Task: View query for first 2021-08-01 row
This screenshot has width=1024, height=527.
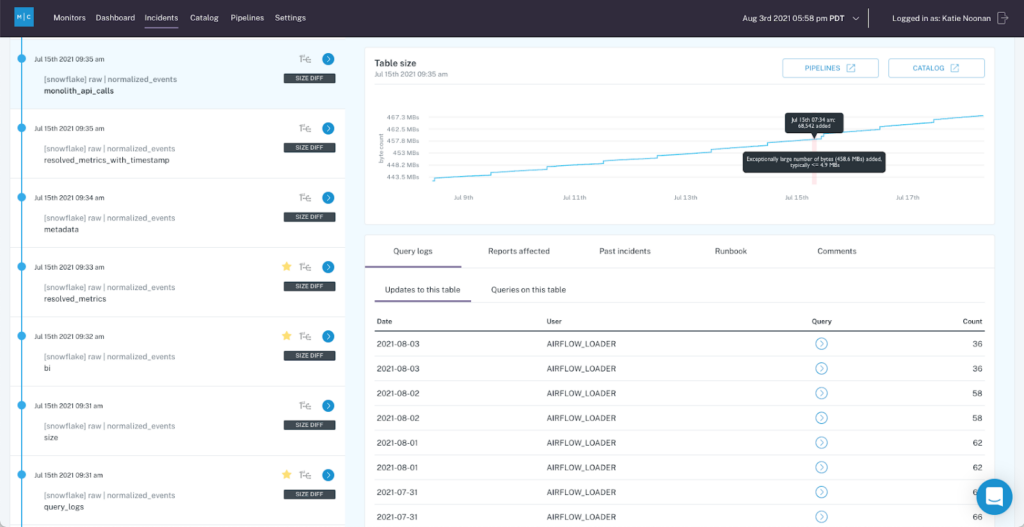Action: pyautogui.click(x=822, y=443)
